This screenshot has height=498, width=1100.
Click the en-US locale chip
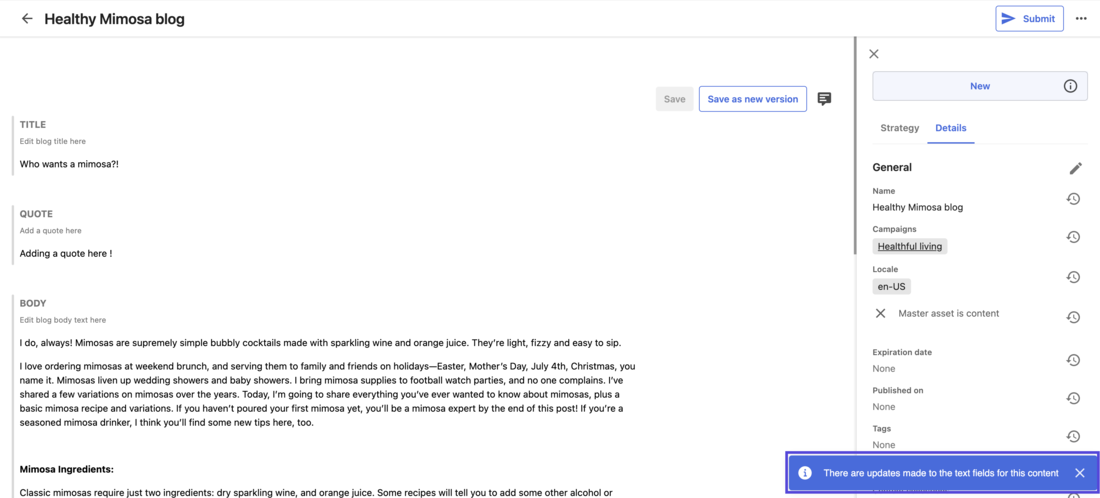pos(892,286)
